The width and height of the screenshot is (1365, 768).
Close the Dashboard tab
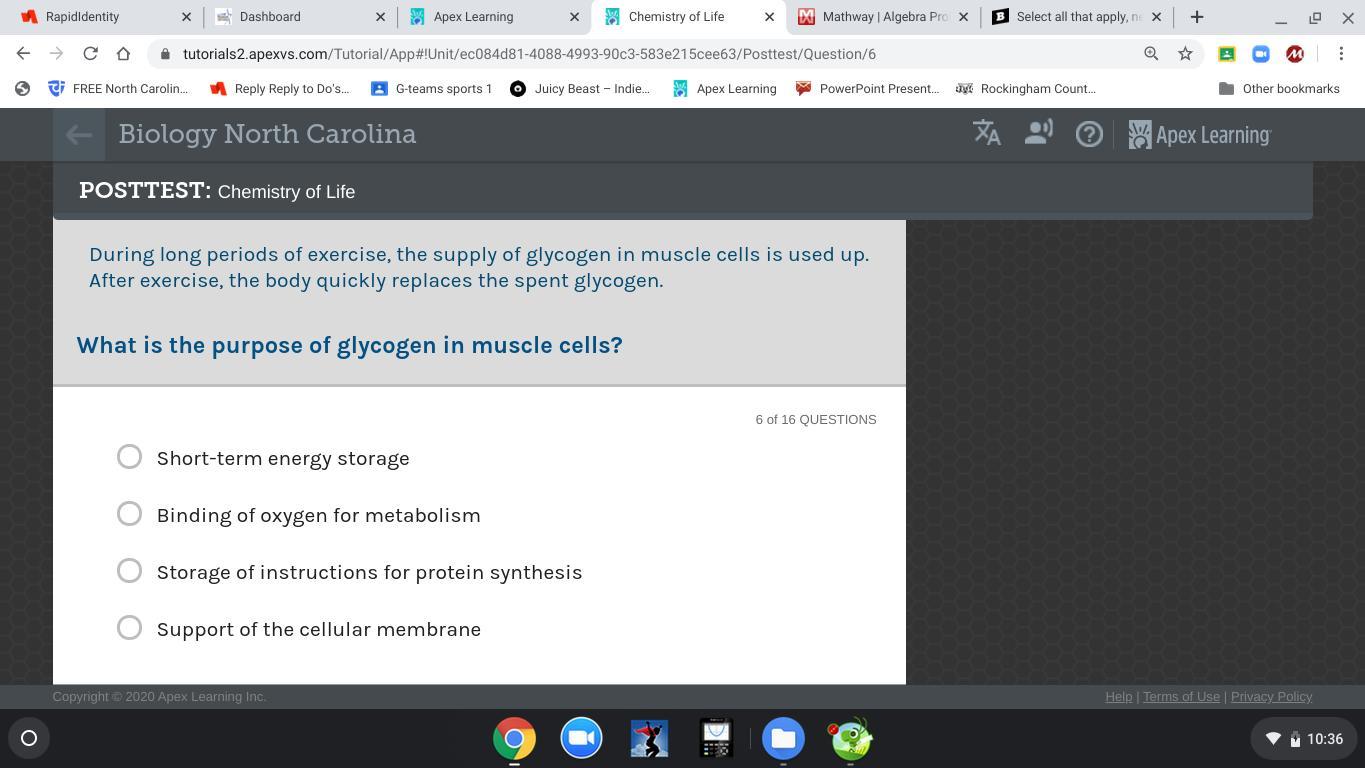pyautogui.click(x=380, y=17)
